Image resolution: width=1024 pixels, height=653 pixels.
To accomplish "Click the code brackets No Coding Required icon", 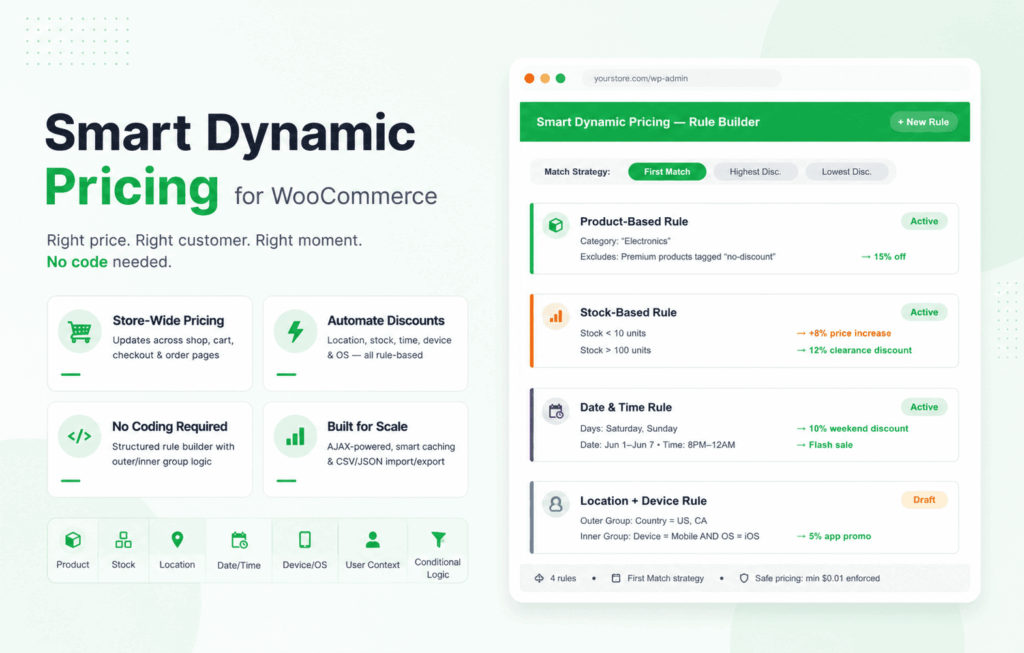I will coord(80,436).
